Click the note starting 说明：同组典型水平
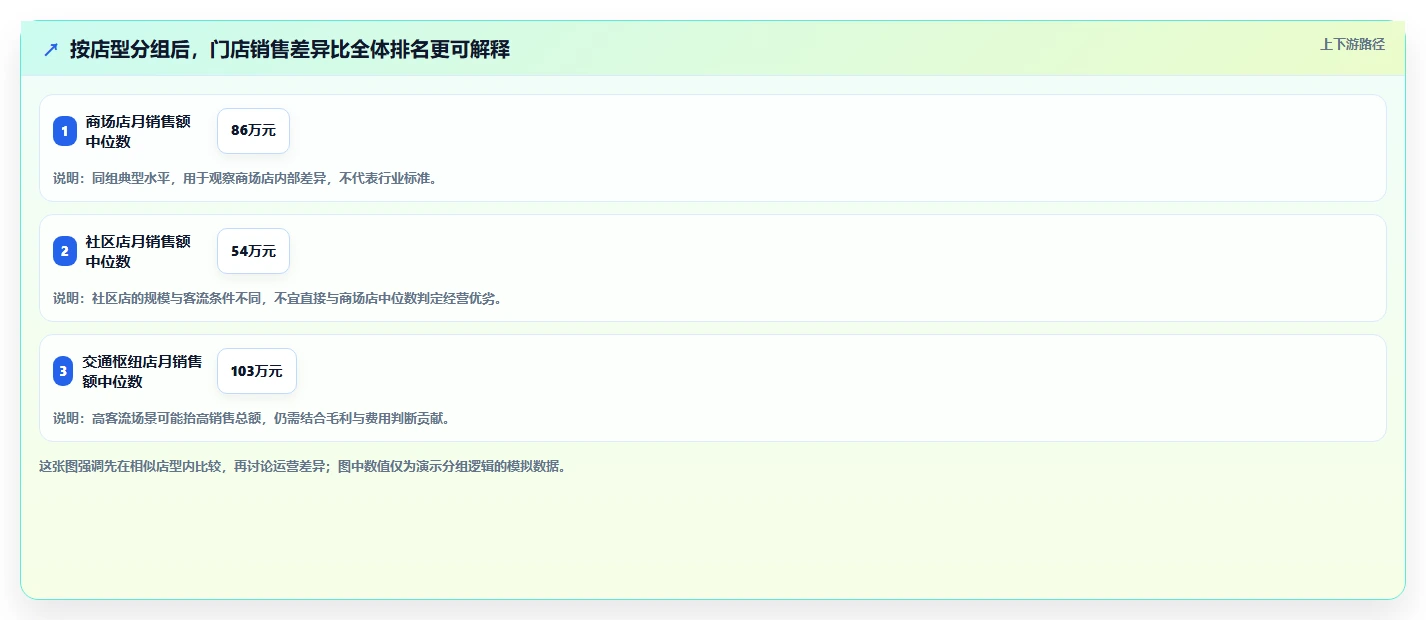 246,179
